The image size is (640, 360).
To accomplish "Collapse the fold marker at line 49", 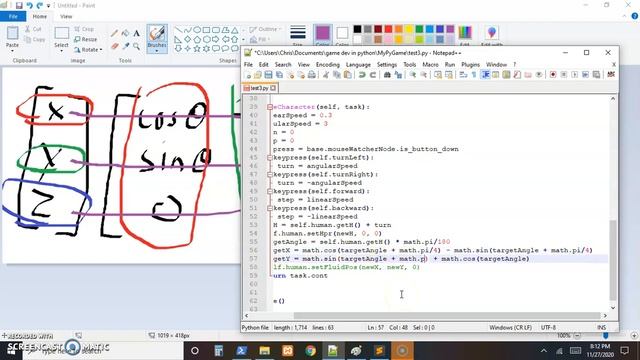I will 270,191.
